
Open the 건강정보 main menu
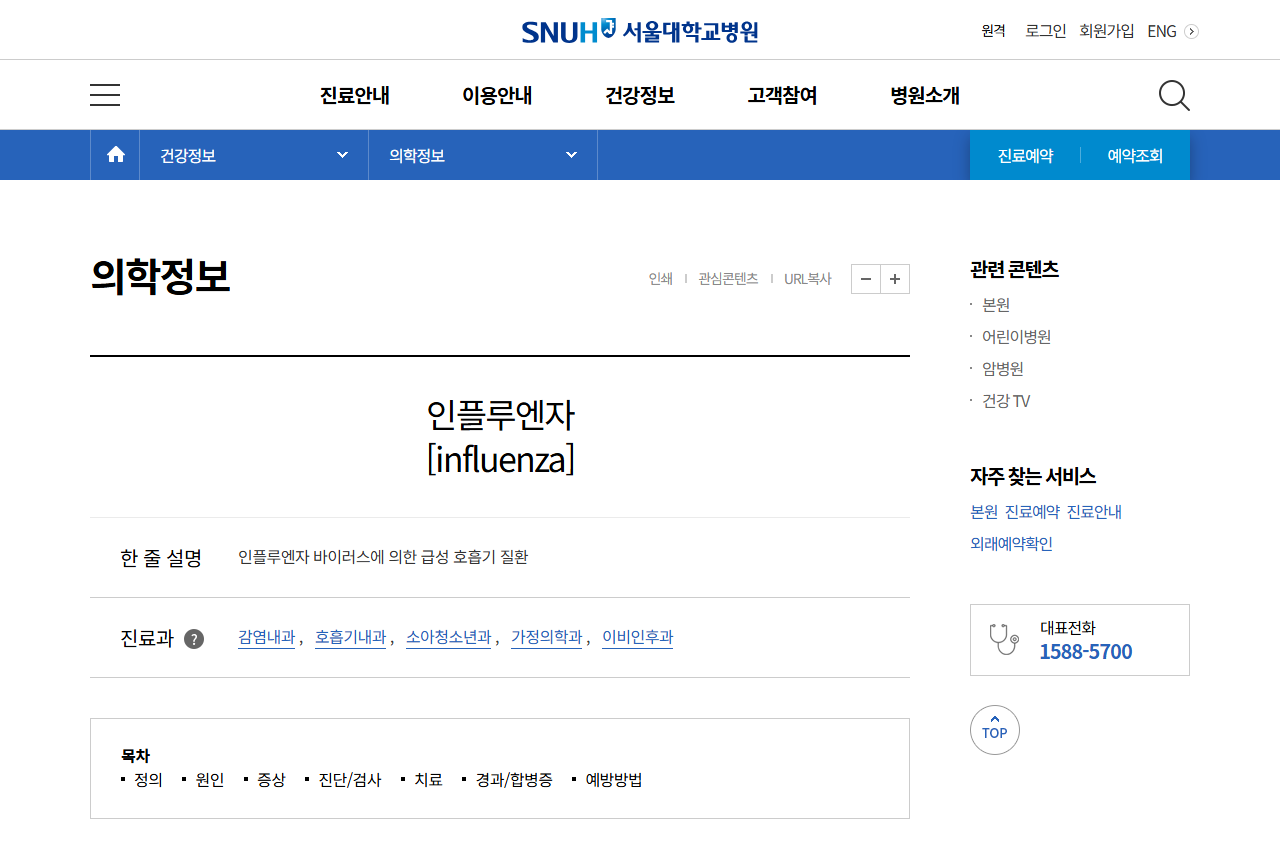click(x=640, y=96)
